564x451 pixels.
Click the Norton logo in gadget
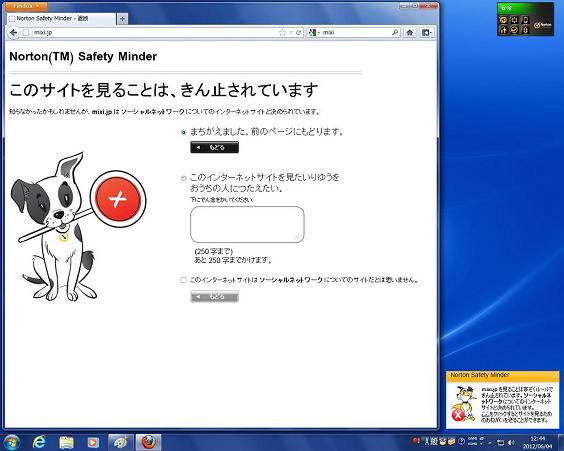click(x=543, y=25)
